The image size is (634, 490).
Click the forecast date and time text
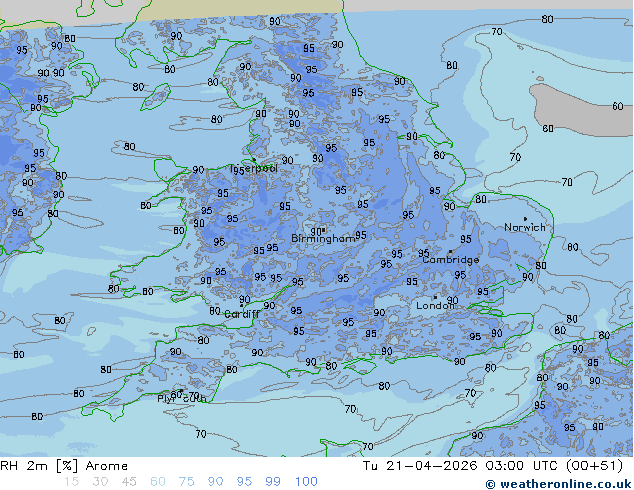click(493, 466)
